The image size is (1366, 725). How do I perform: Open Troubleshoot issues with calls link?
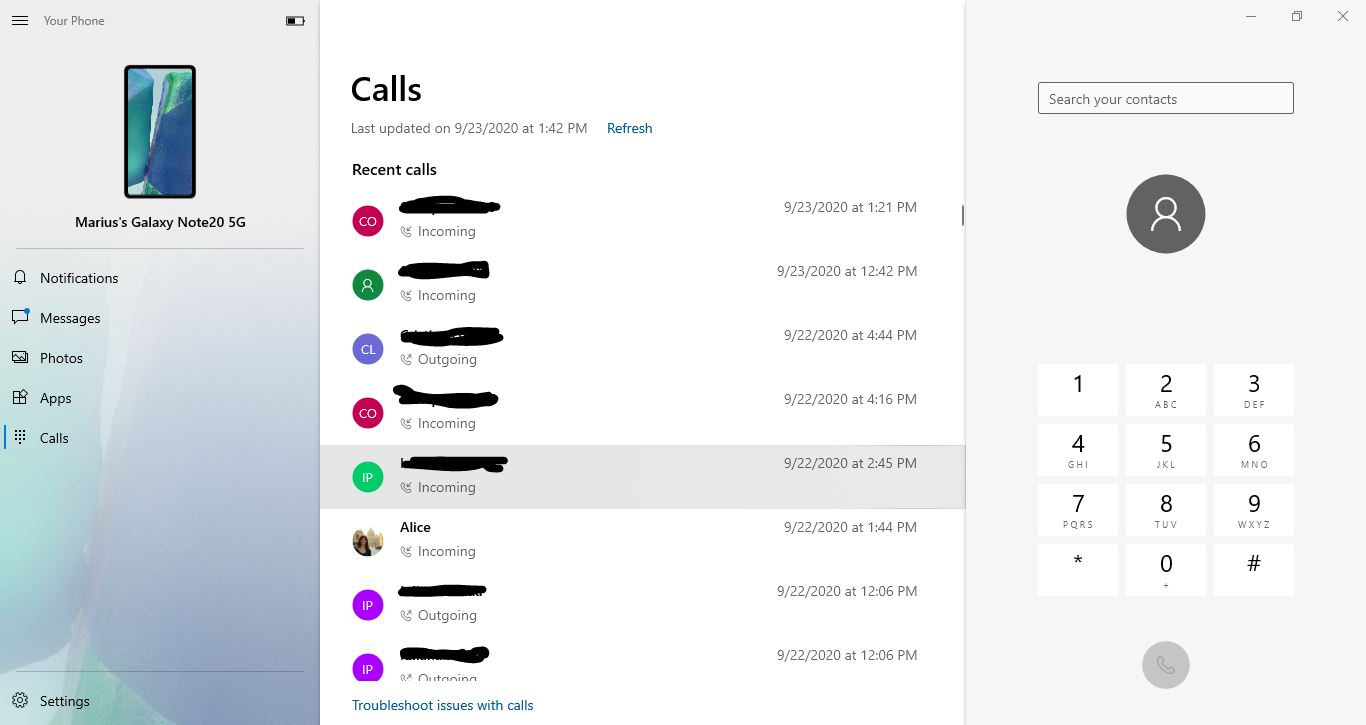click(x=442, y=705)
